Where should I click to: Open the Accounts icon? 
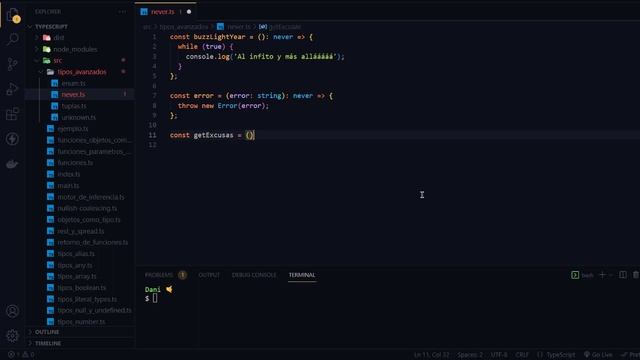click(13, 311)
